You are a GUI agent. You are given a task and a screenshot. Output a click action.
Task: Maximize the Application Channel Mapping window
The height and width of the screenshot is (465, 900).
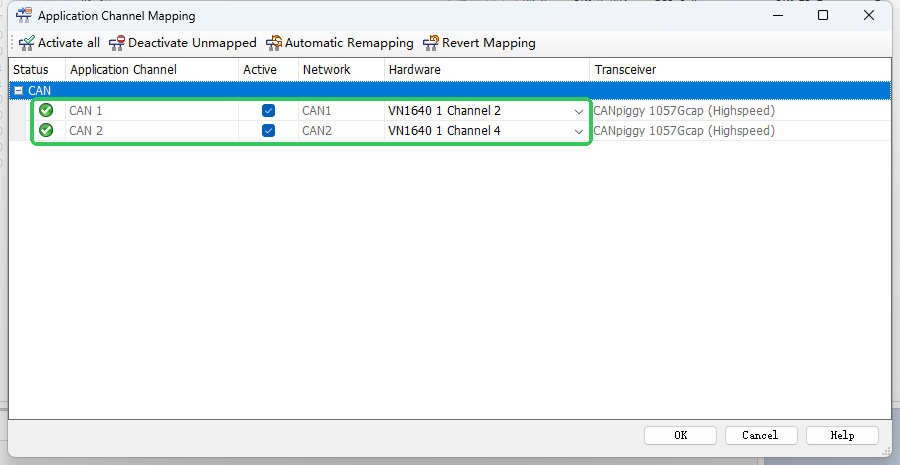point(823,16)
